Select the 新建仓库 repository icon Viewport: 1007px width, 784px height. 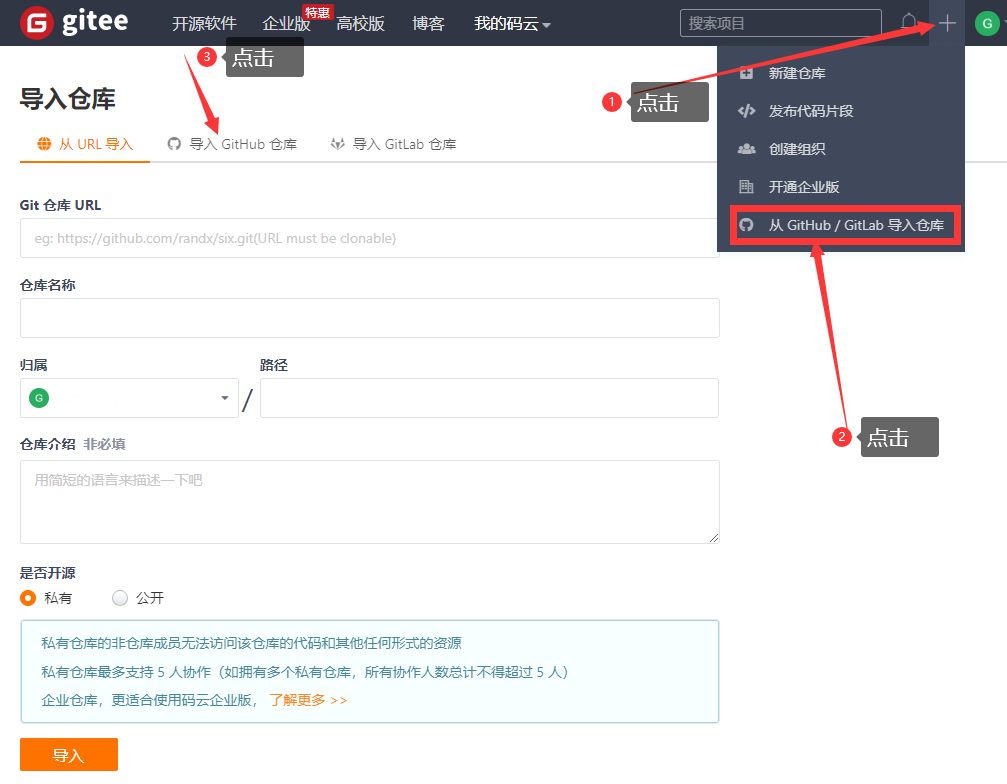click(x=745, y=73)
